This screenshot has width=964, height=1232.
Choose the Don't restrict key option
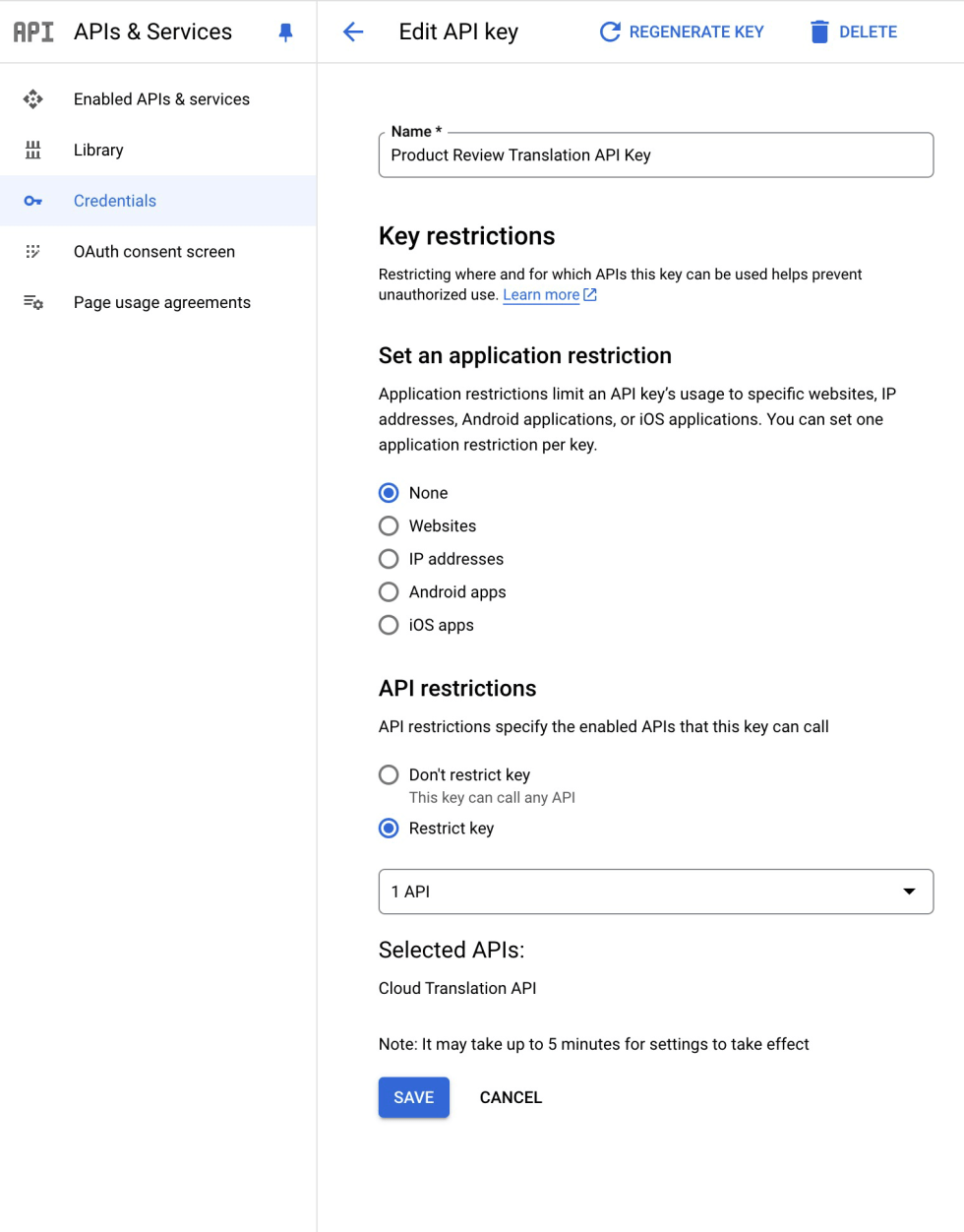pyautogui.click(x=390, y=775)
